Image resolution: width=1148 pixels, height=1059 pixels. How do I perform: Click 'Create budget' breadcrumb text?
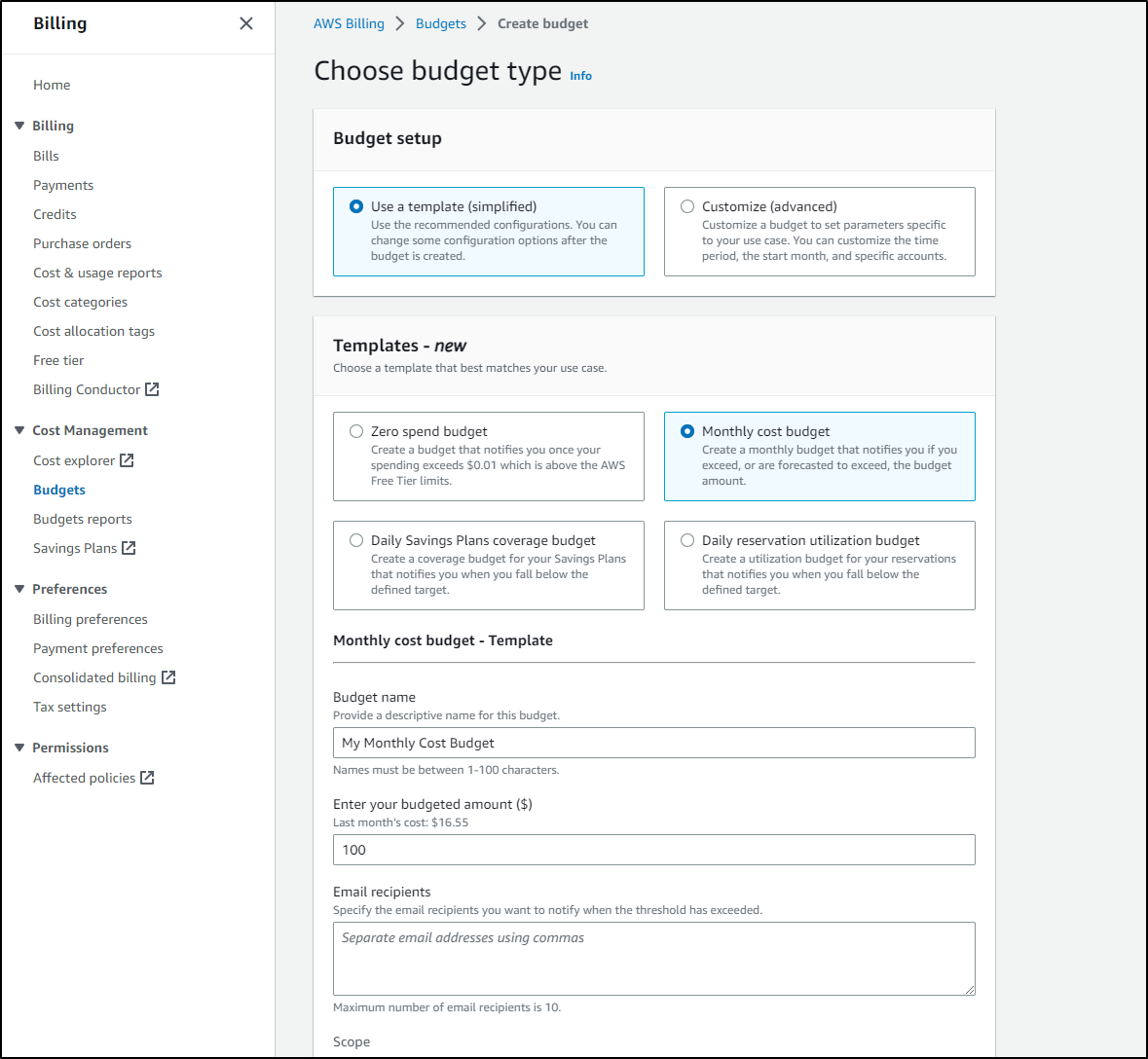[542, 23]
